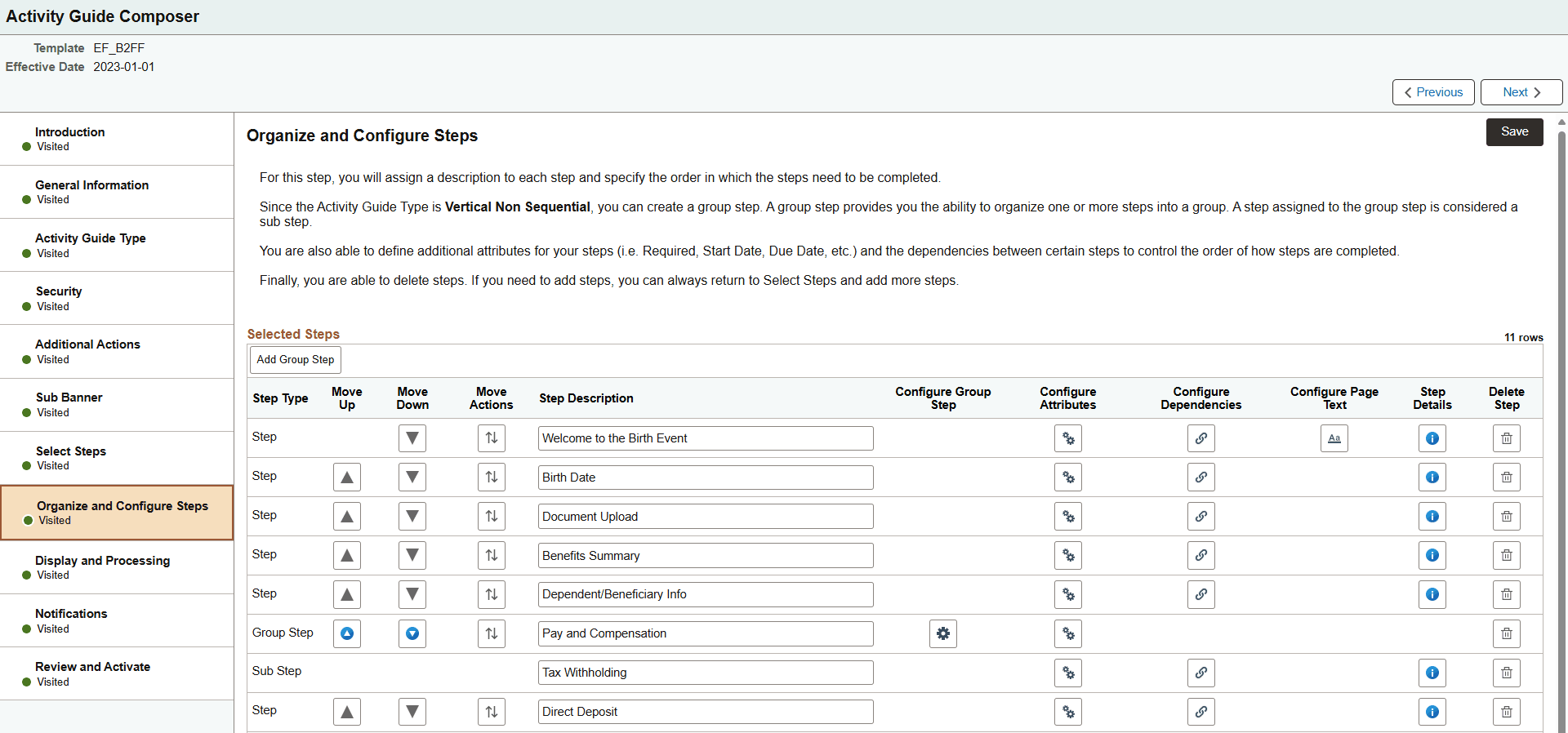Click the Next button

point(1521,92)
